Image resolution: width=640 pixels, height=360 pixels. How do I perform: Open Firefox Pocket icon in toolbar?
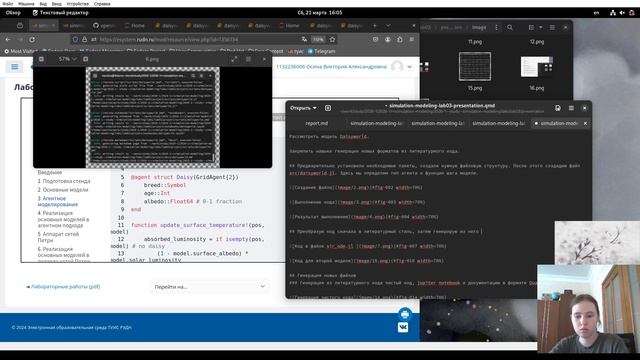[x=376, y=40]
